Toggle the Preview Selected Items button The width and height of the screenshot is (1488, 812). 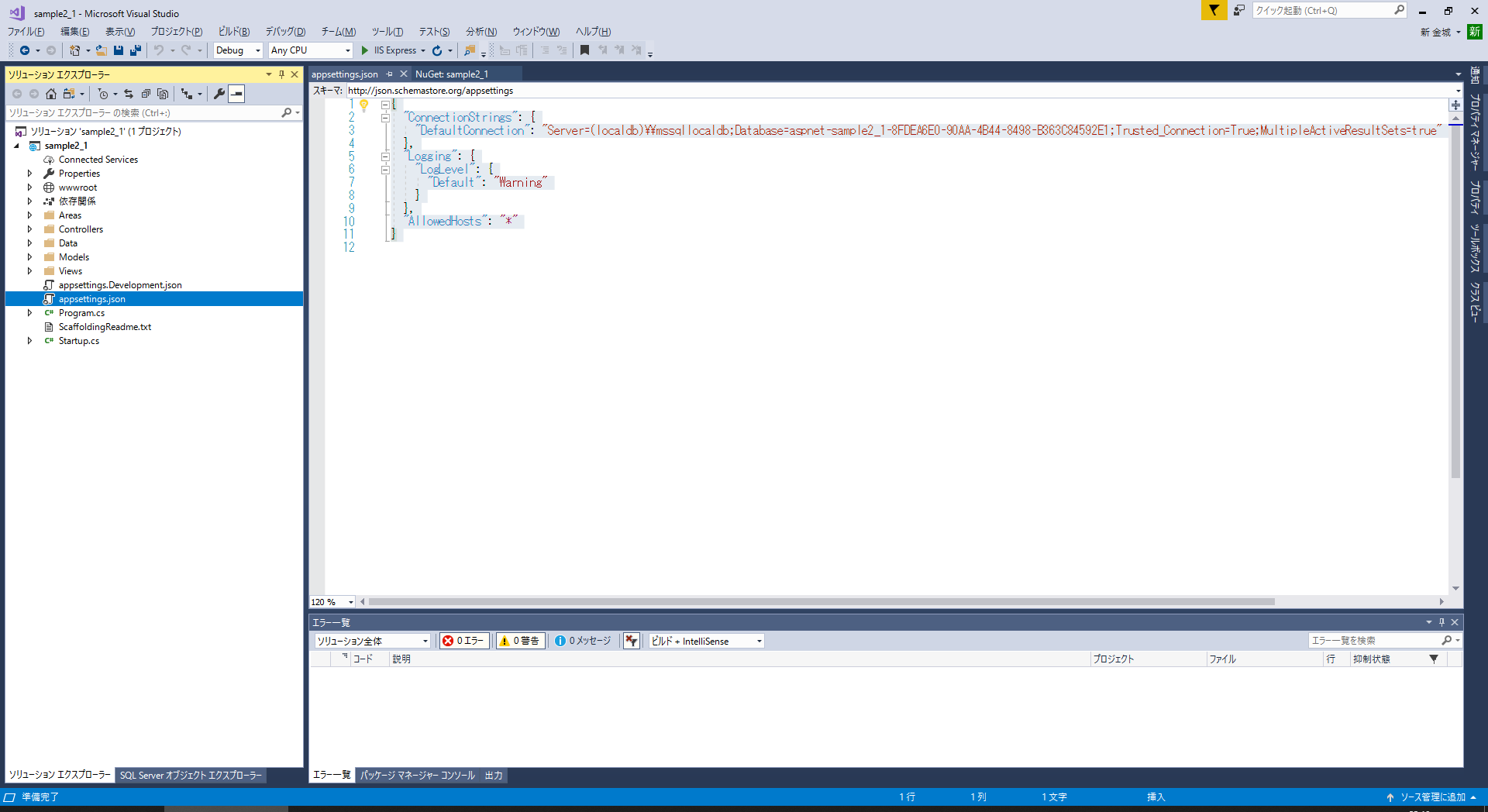(236, 94)
